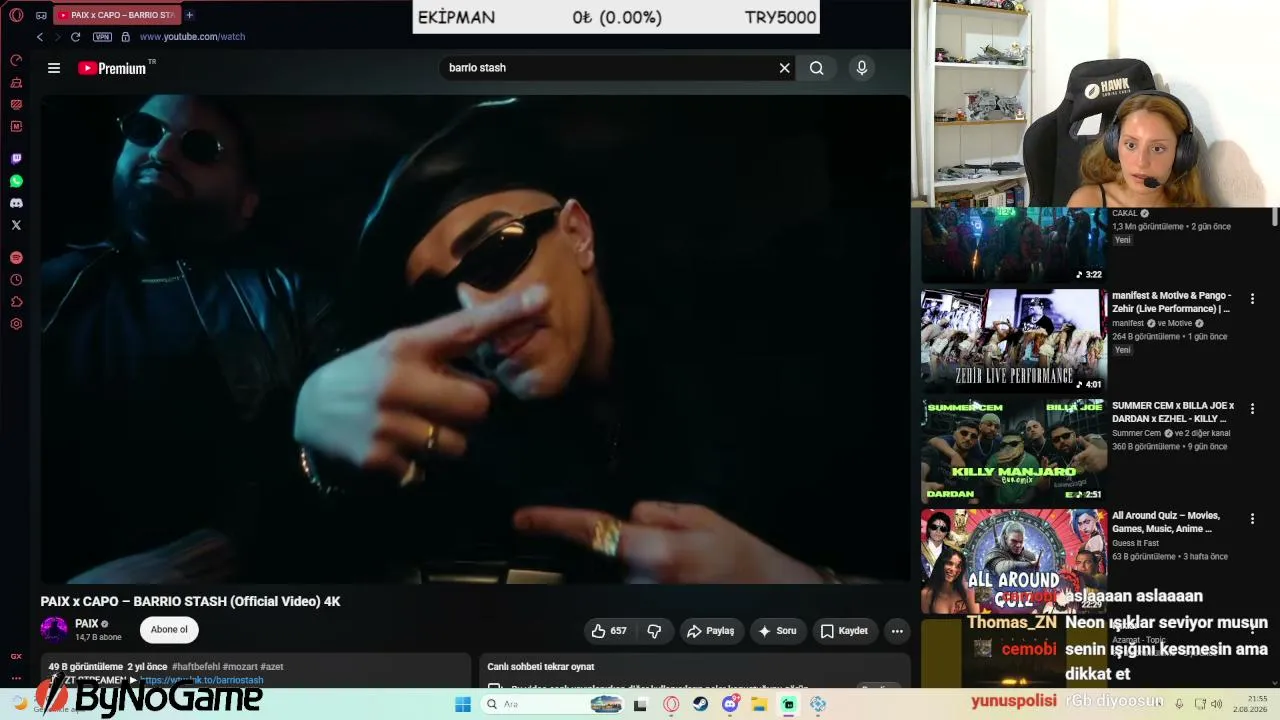Open 'All Around Quiz – Movies' title
Viewport: 1280px width, 720px height.
[1166, 522]
